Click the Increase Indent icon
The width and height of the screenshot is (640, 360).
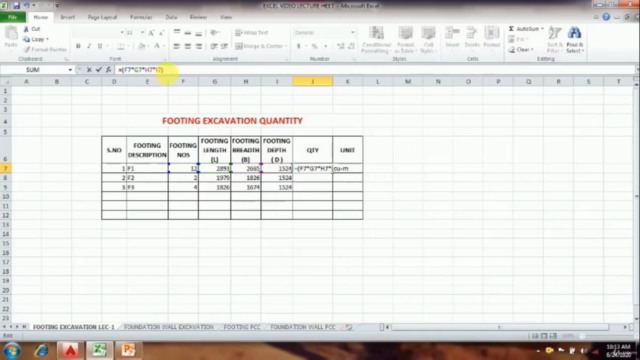(x=224, y=46)
